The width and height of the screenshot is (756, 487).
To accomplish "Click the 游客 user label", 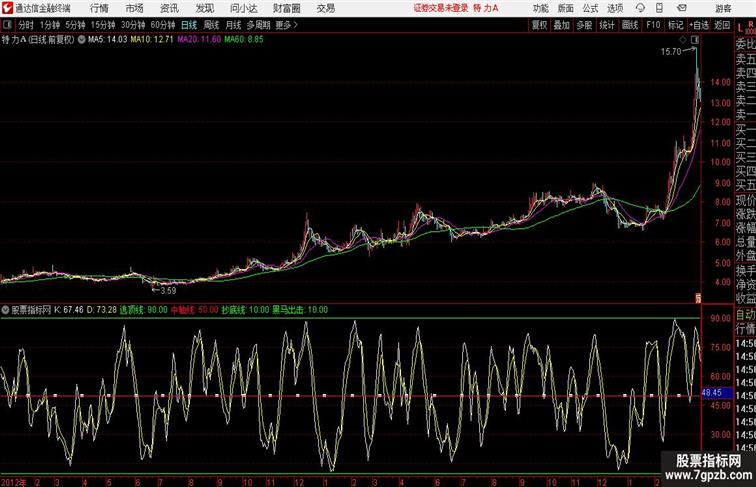I will tap(723, 8).
